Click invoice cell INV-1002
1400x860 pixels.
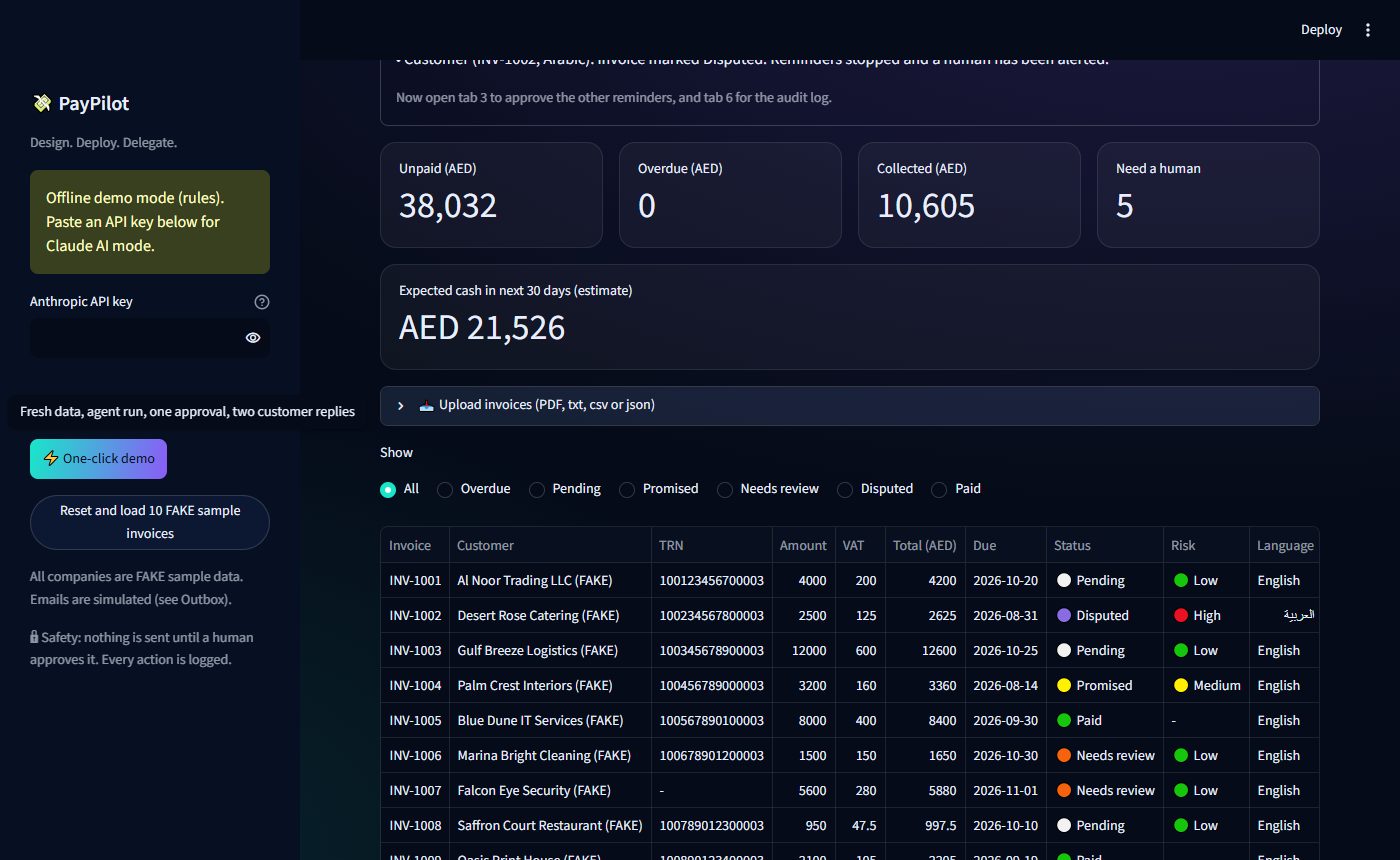[x=415, y=615]
